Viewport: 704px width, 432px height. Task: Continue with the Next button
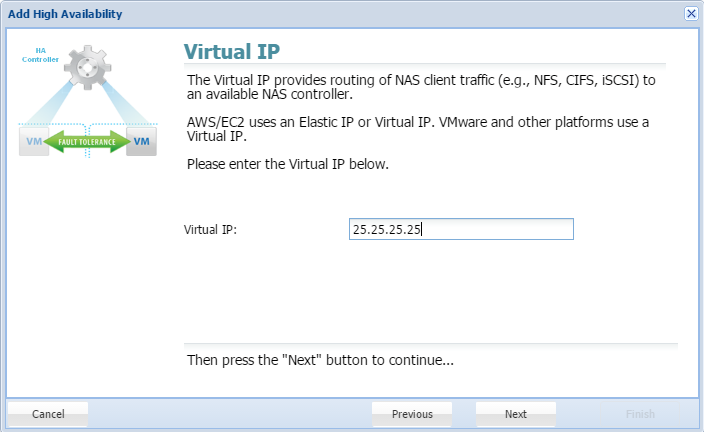[x=515, y=414]
